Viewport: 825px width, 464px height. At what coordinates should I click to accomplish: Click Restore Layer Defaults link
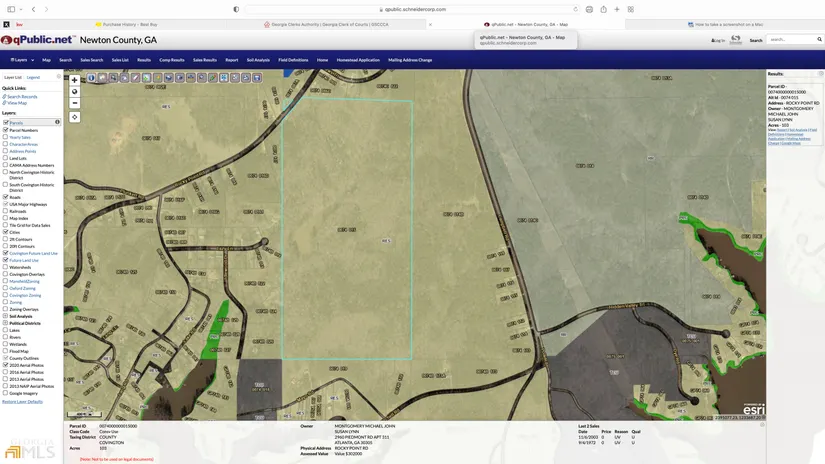click(x=22, y=401)
